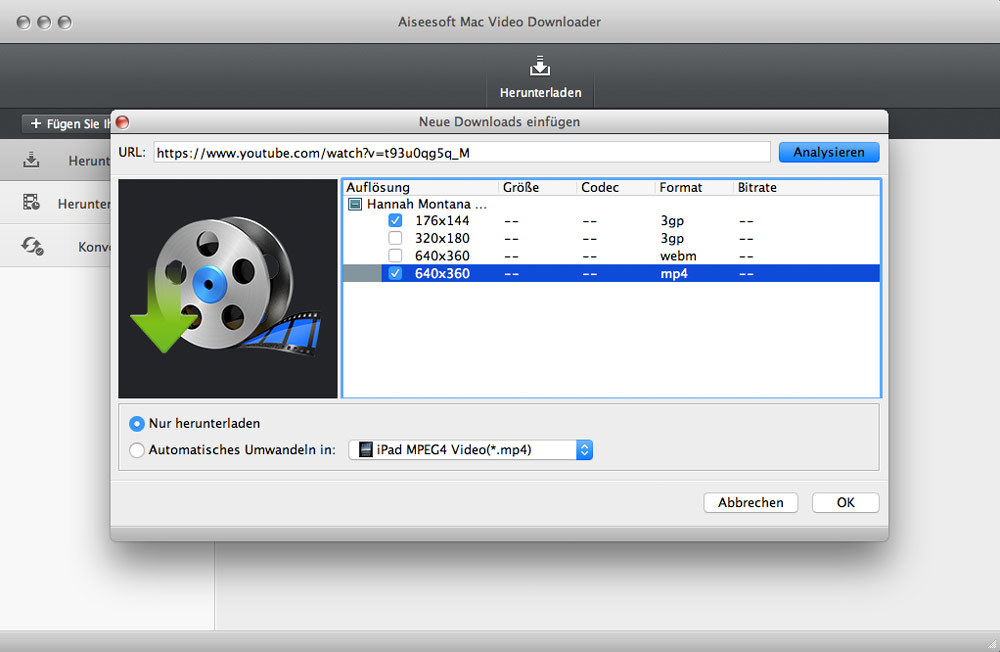Click the 320x180 resolution text
Screen dimensions: 1000x652
[x=442, y=239]
